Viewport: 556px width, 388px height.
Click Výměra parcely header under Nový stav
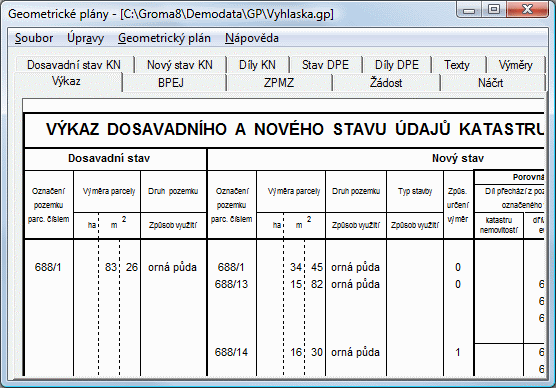point(294,192)
